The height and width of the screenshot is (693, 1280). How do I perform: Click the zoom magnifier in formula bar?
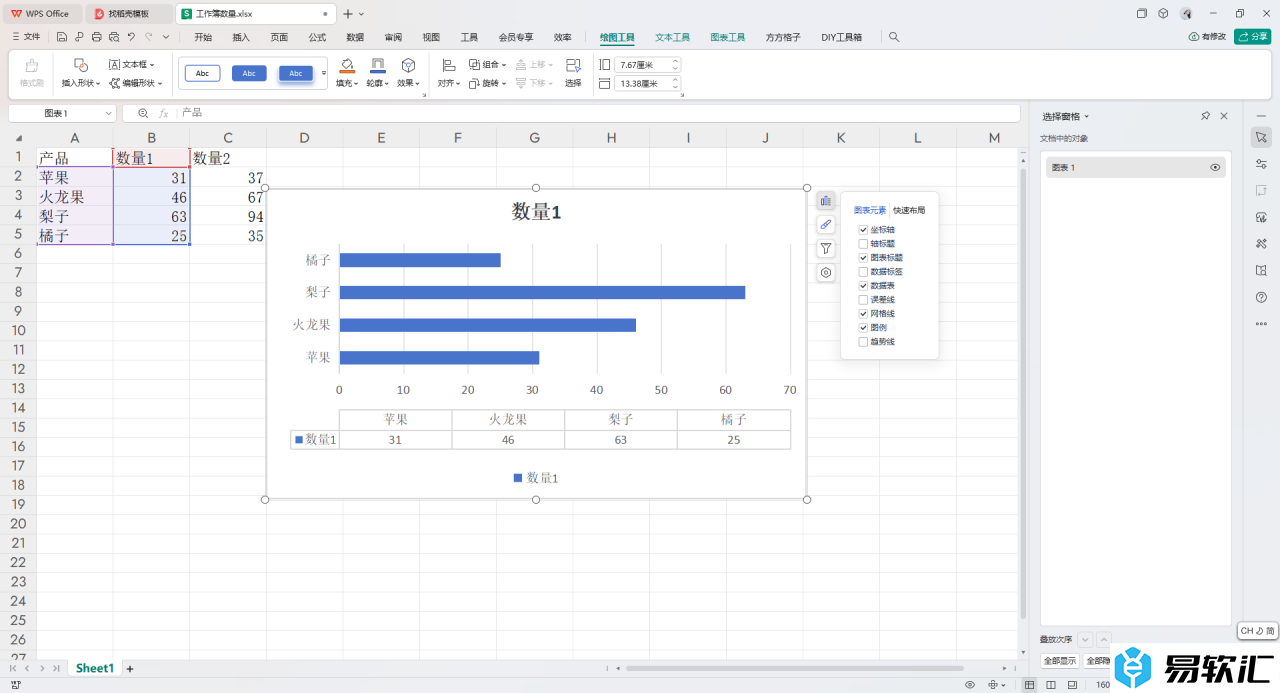(143, 113)
